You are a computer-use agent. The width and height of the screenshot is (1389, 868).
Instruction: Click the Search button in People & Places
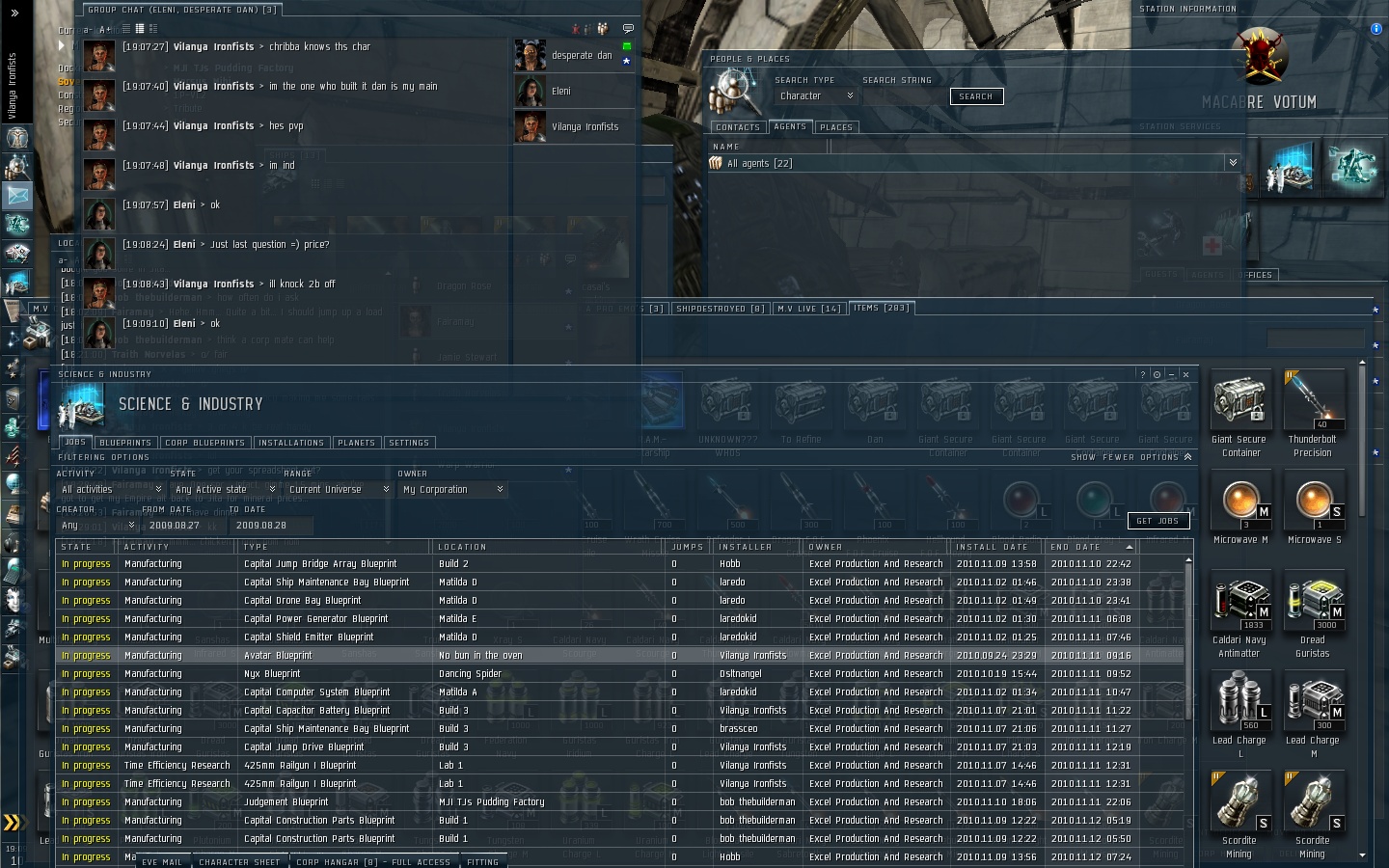coord(976,96)
